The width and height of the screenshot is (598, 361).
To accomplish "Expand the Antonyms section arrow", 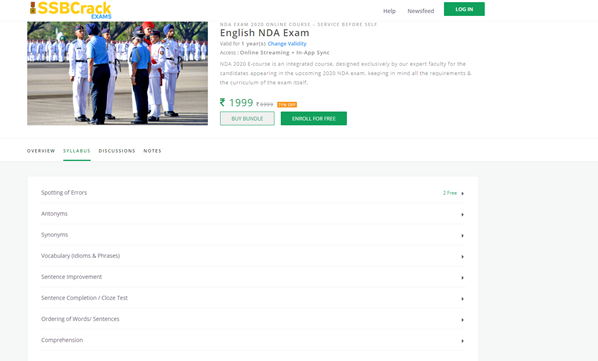I will click(463, 215).
